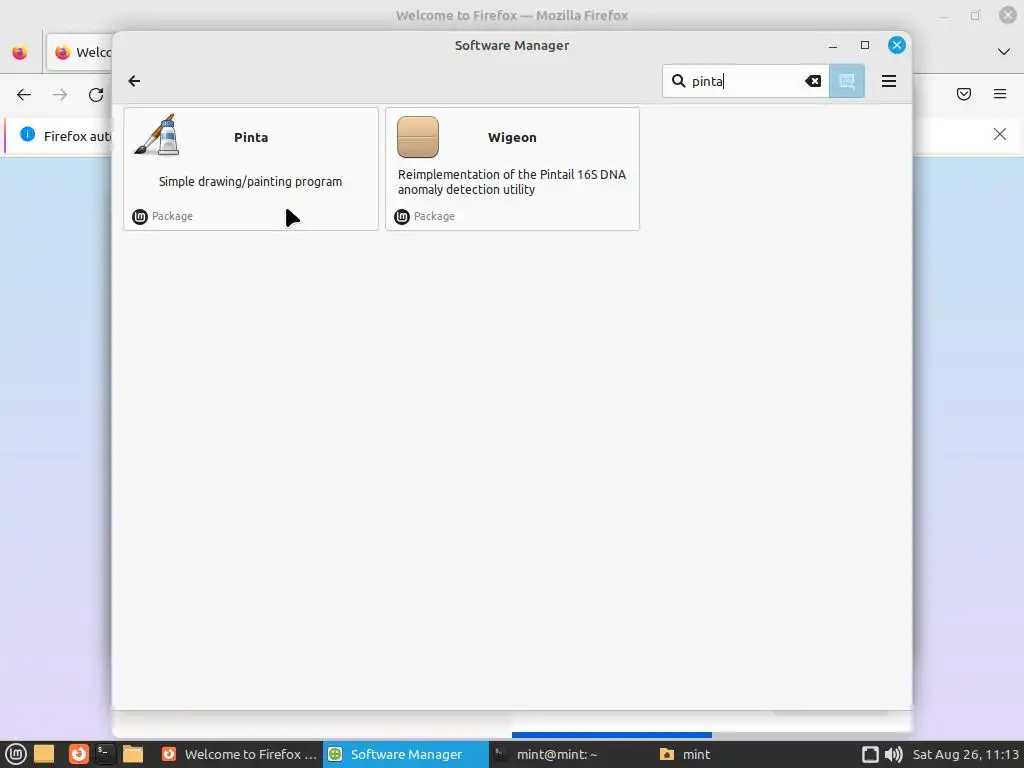
Task: Close the Software Manager window
Action: [897, 45]
